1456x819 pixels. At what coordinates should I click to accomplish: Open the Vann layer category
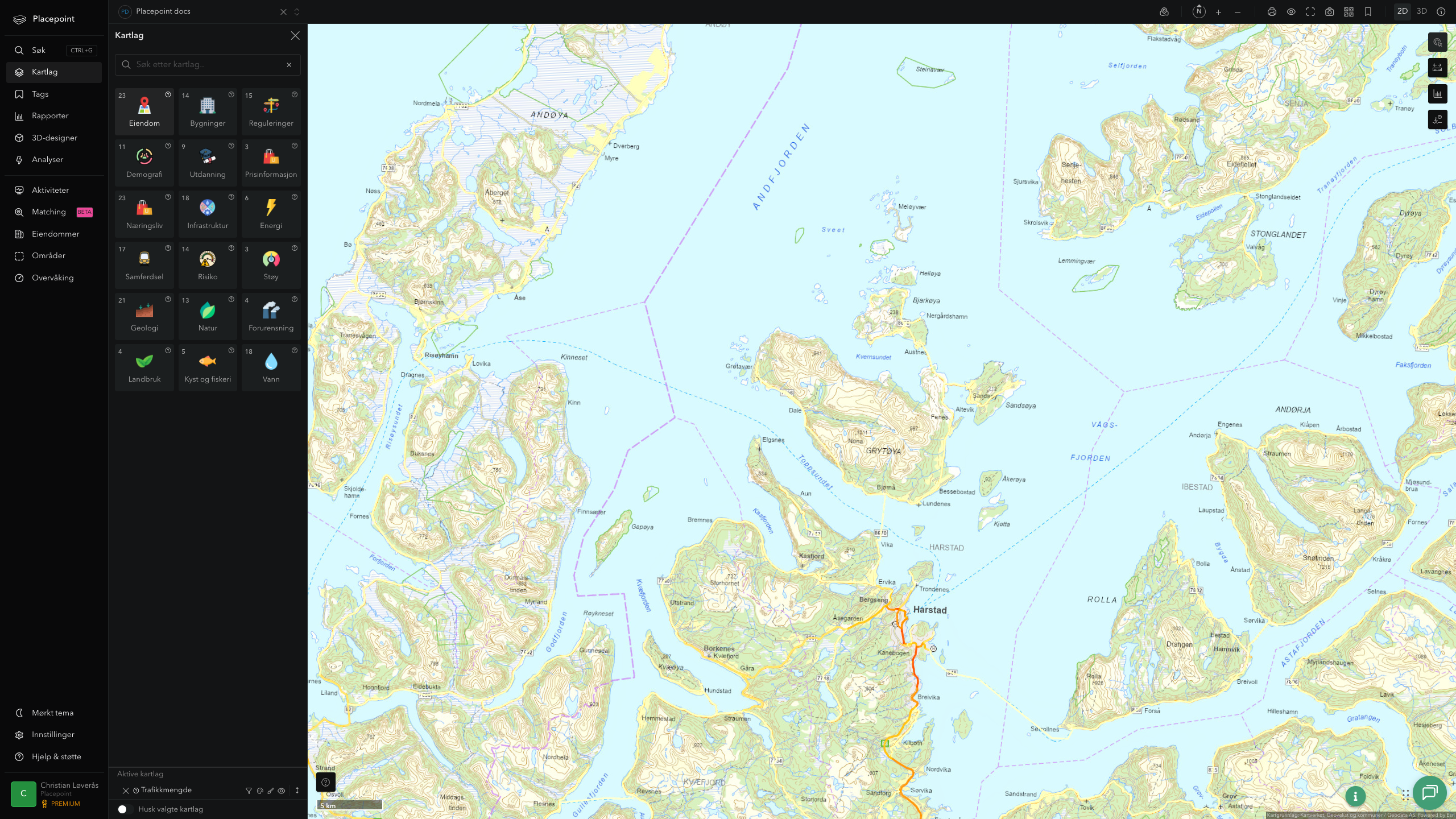[271, 367]
